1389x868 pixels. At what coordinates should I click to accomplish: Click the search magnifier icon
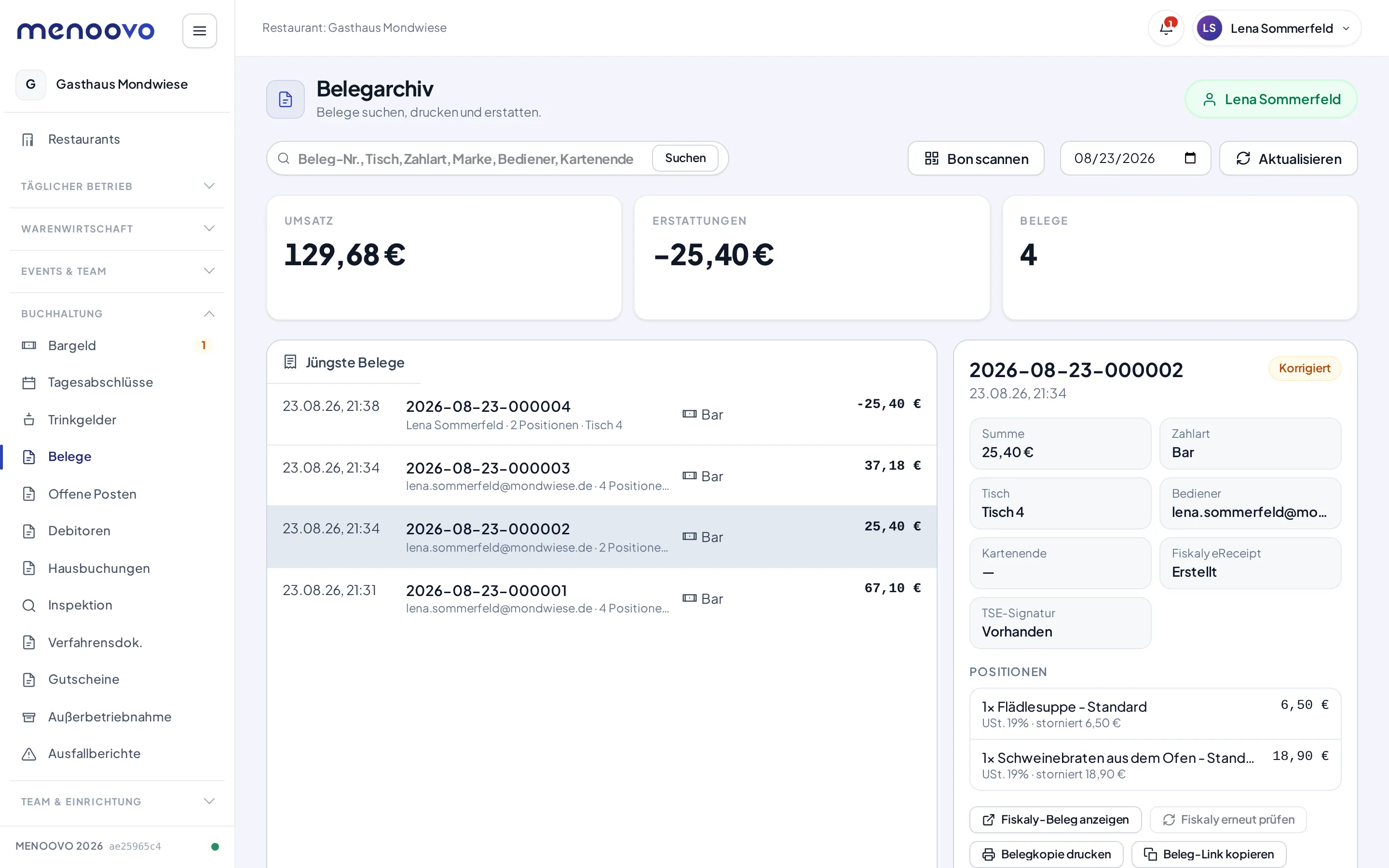coord(284,158)
